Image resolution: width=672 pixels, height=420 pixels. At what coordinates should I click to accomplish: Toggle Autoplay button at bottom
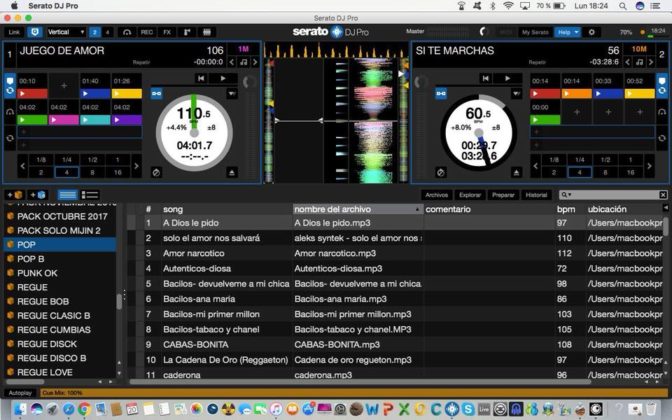point(20,393)
